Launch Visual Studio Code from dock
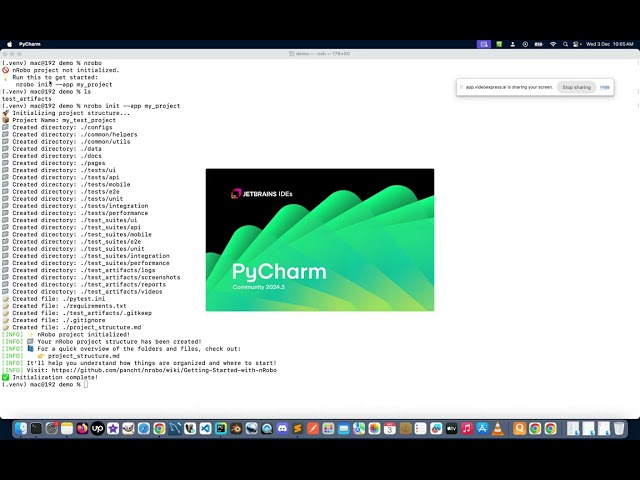This screenshot has width=640, height=480. (x=205, y=429)
